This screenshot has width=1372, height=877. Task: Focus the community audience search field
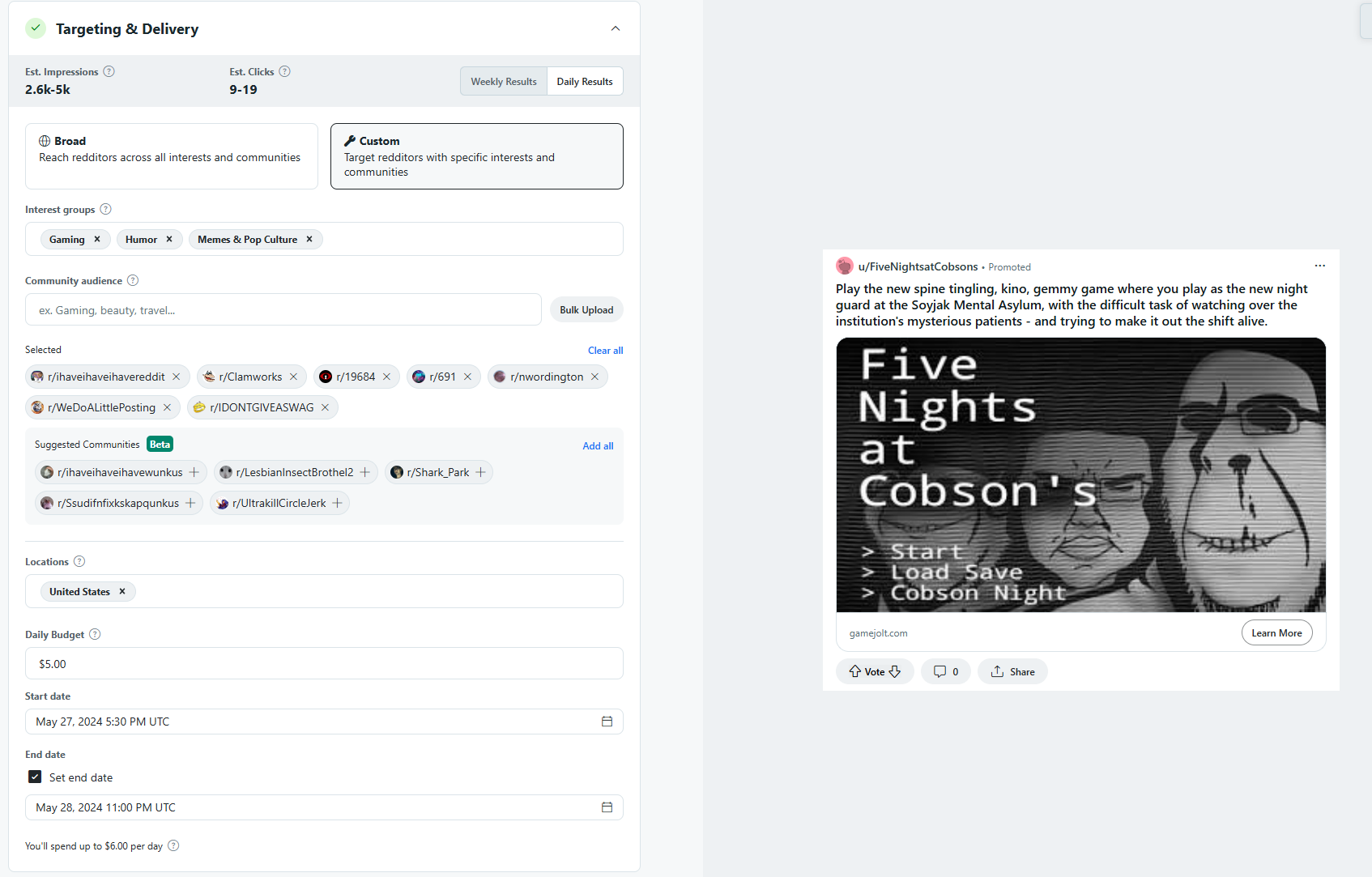[x=283, y=309]
